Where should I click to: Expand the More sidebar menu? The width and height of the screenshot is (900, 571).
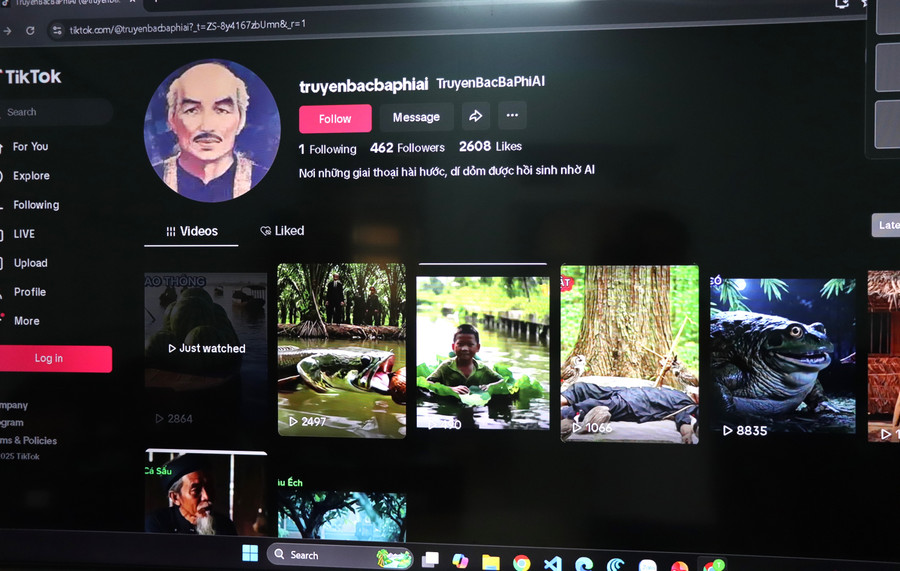coord(26,321)
